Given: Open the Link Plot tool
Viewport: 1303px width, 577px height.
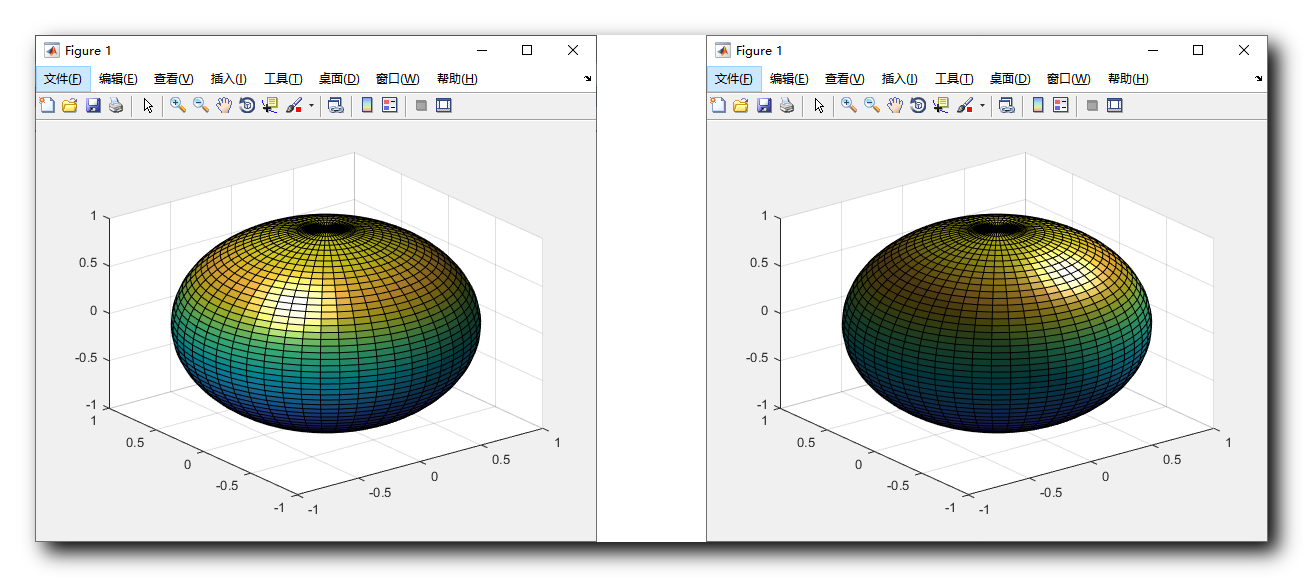Looking at the screenshot, I should click(337, 105).
